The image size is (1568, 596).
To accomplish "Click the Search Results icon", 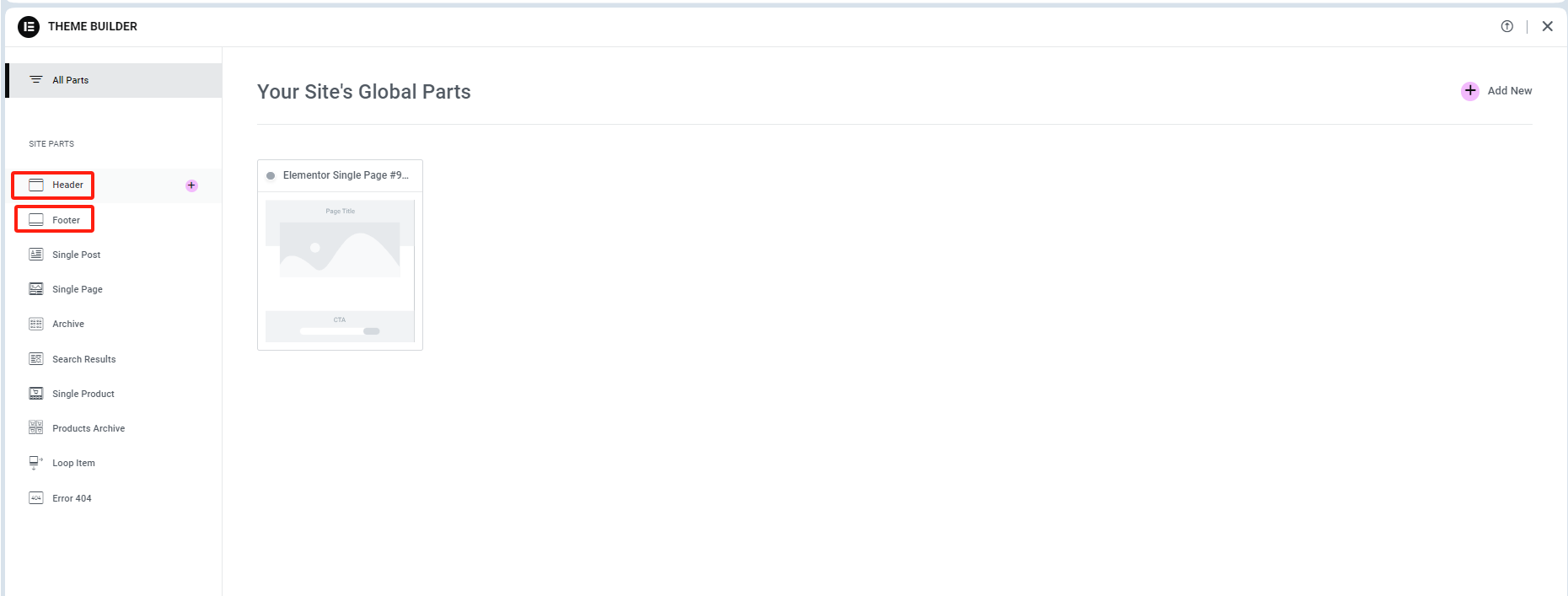I will [x=36, y=359].
